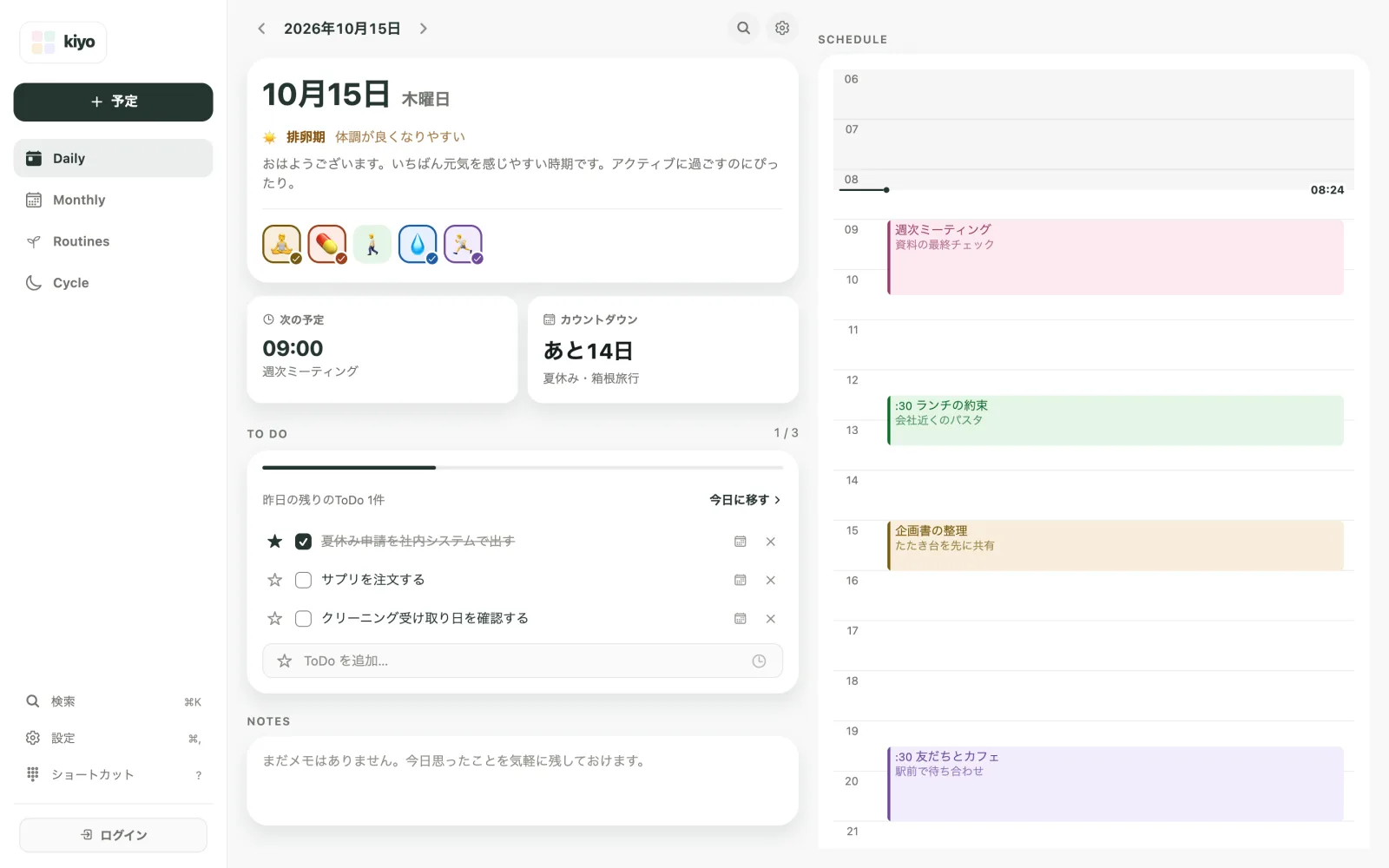
Task: Click the kiyo logo
Action: point(63,42)
